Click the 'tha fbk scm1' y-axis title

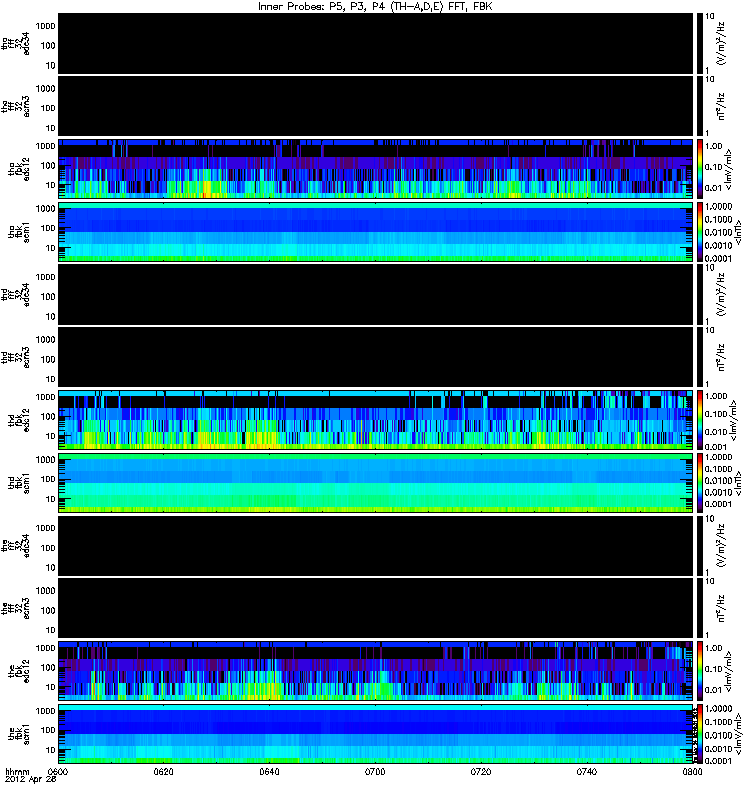[x=19, y=233]
